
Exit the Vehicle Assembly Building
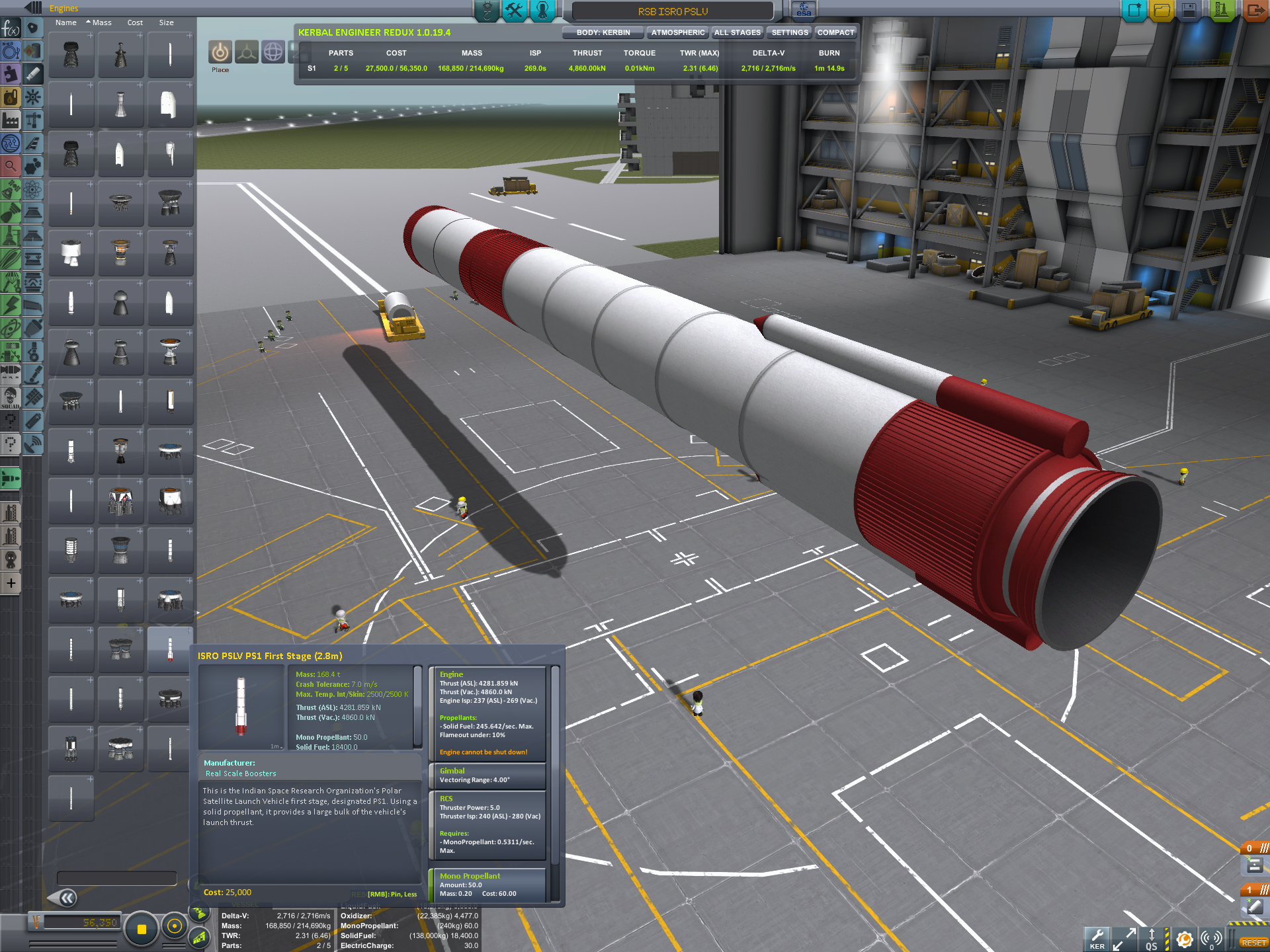point(1255,11)
